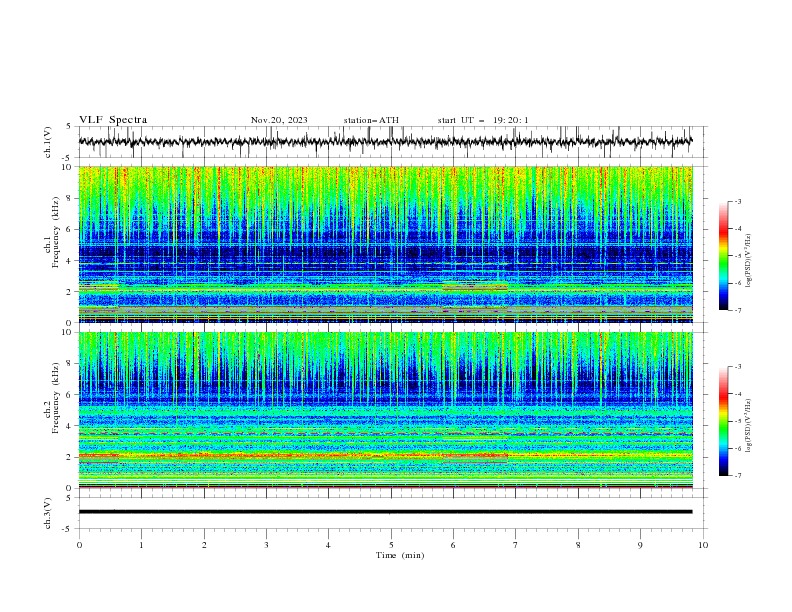Click the "ch.1(V)" vertical axis label
The height and width of the screenshot is (612, 792).
[48, 142]
